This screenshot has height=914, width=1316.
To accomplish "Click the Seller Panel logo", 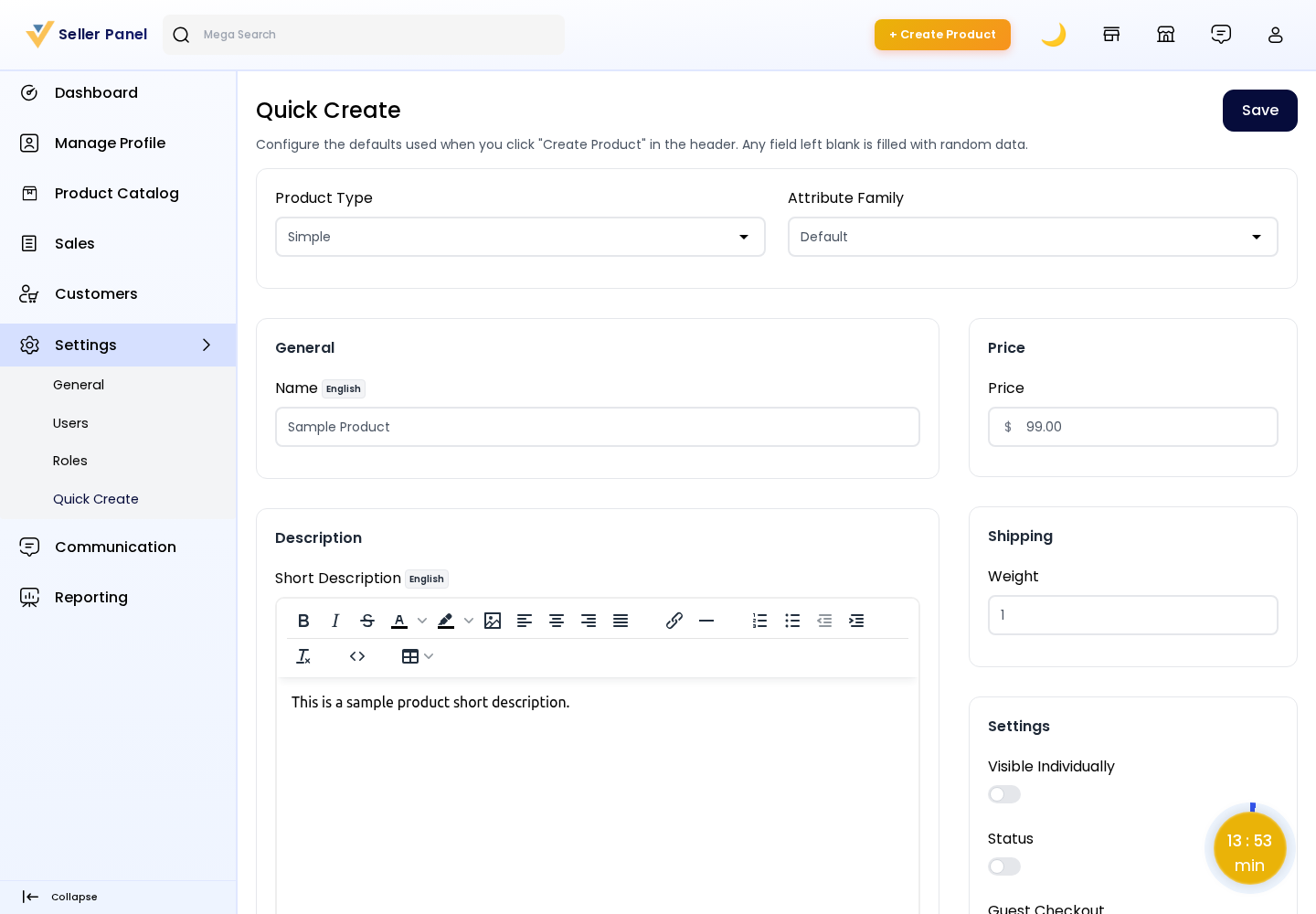I will (x=87, y=35).
